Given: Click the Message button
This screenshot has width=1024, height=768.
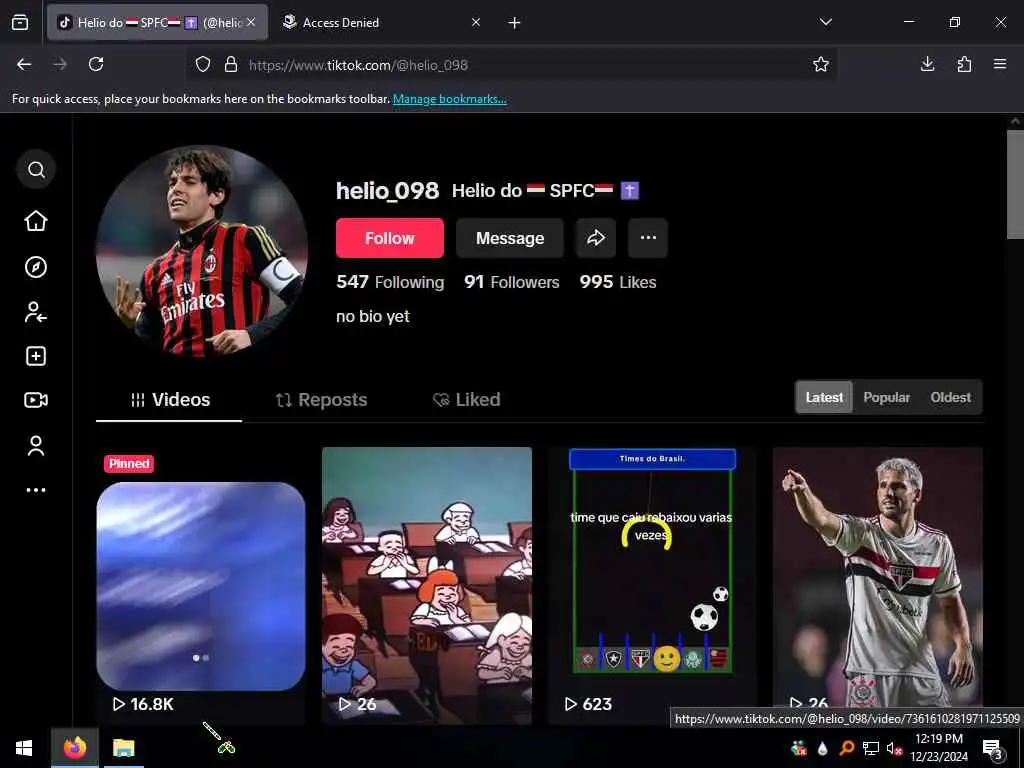Looking at the screenshot, I should 509,238.
